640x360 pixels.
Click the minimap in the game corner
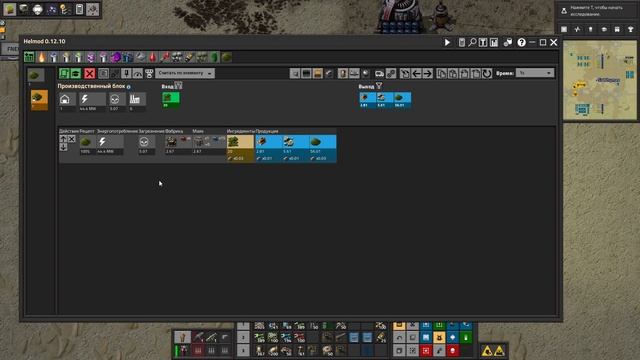tap(600, 80)
